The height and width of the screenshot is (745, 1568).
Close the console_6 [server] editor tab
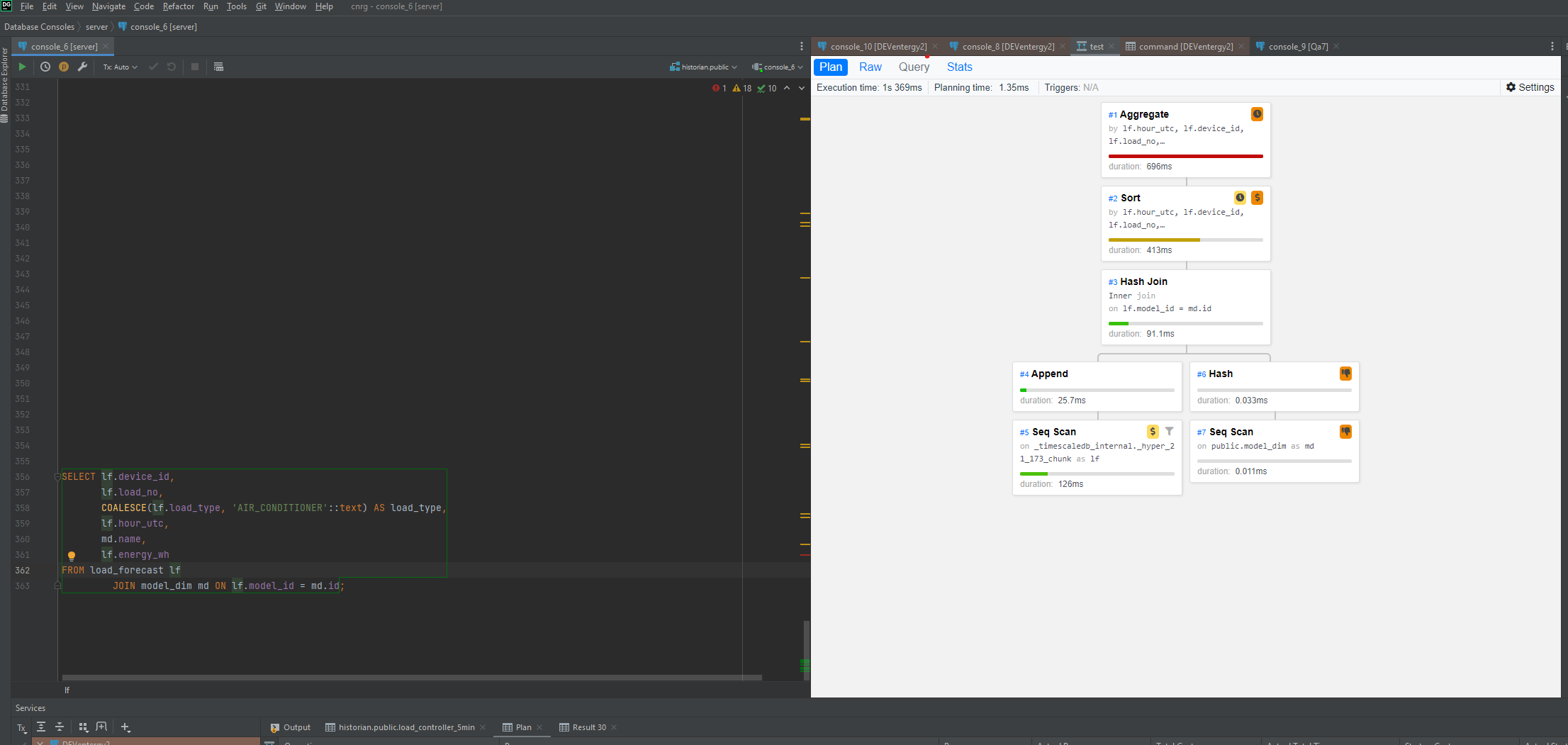click(x=106, y=46)
